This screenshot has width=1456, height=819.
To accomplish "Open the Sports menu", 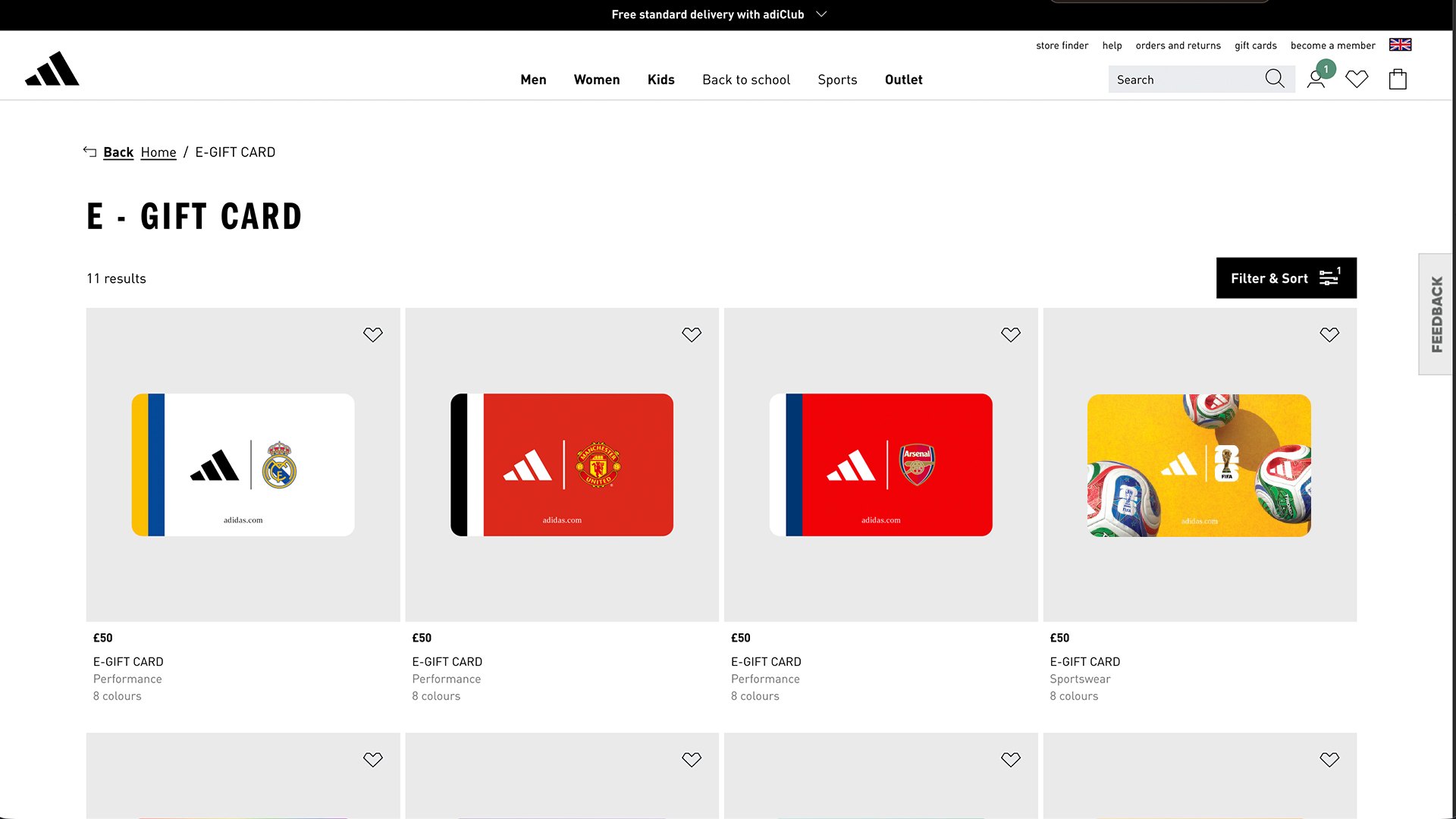I will tap(837, 80).
